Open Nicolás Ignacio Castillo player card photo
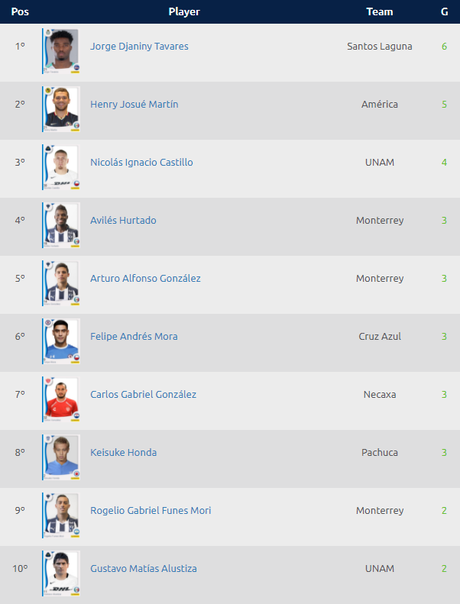The height and width of the screenshot is (604, 460). click(61, 167)
